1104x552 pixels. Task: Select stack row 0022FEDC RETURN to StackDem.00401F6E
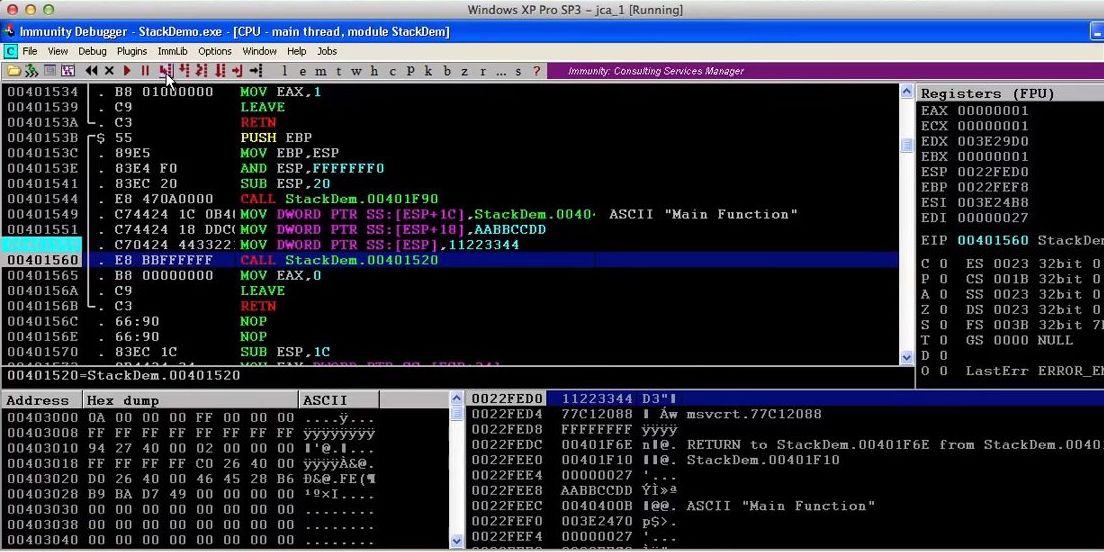click(785, 445)
